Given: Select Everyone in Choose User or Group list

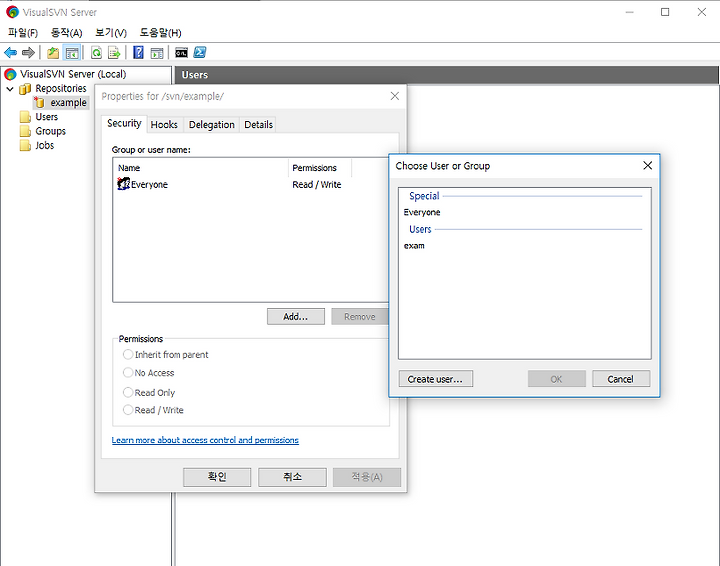Looking at the screenshot, I should pyautogui.click(x=422, y=212).
